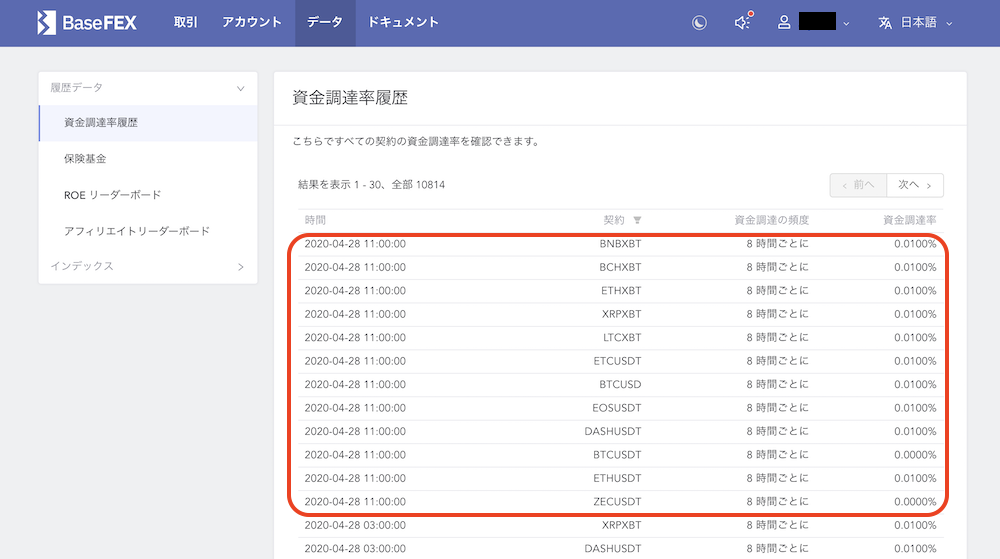Open the アカウント menu
This screenshot has width=1000, height=559.
[x=250, y=23]
